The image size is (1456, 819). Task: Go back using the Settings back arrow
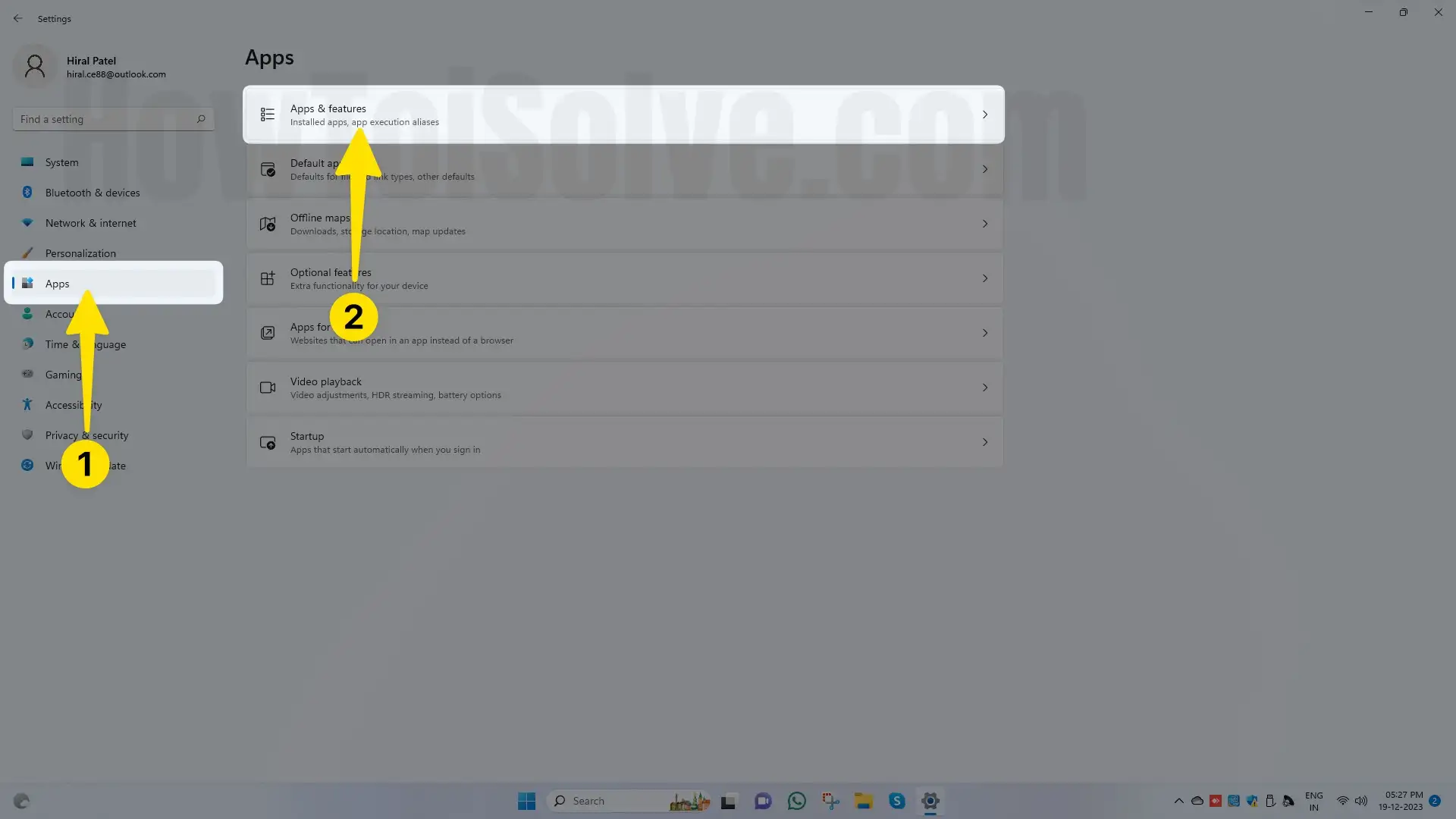click(x=17, y=18)
